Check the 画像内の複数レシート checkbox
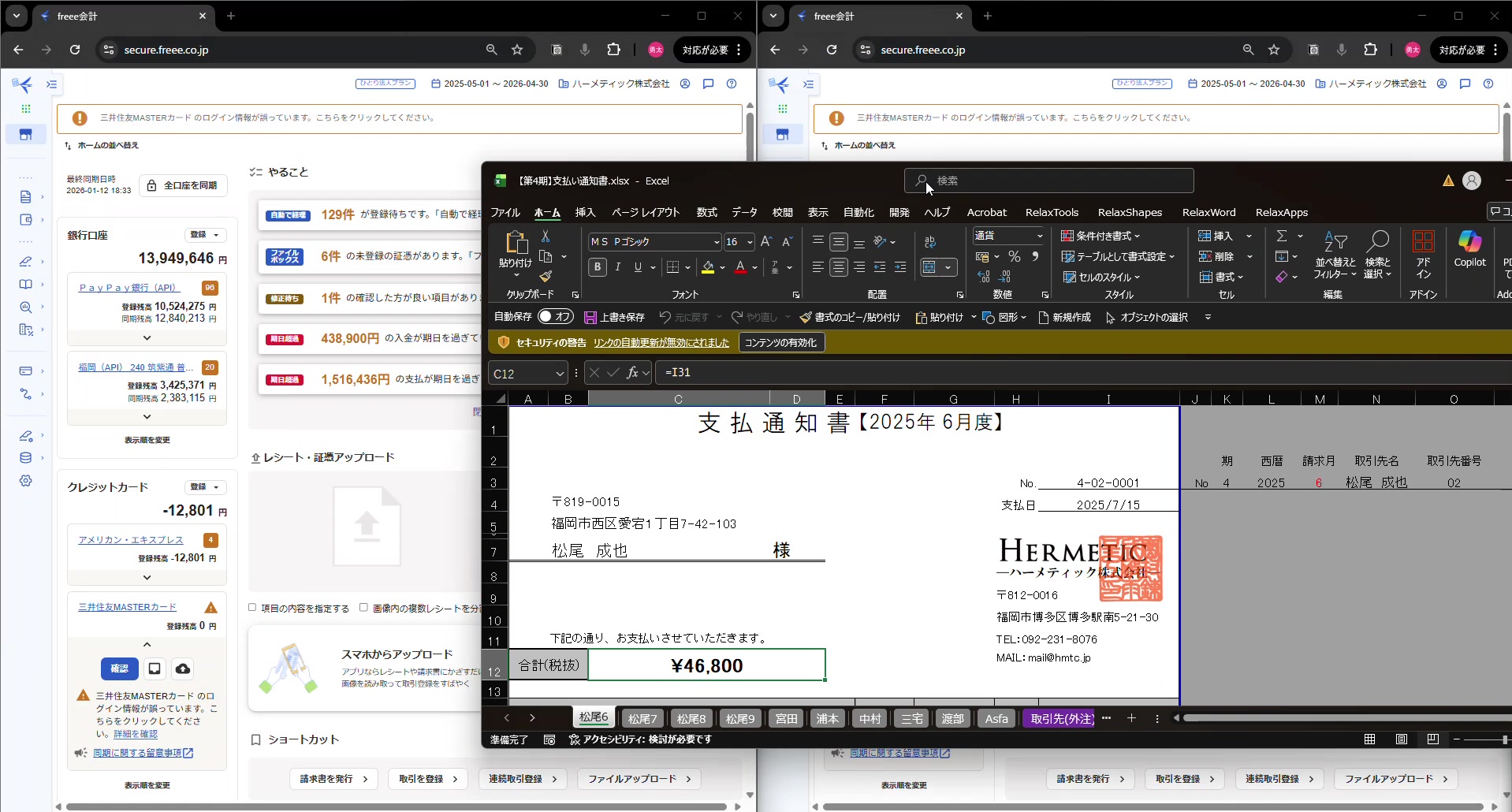This screenshot has height=812, width=1512. click(x=363, y=608)
